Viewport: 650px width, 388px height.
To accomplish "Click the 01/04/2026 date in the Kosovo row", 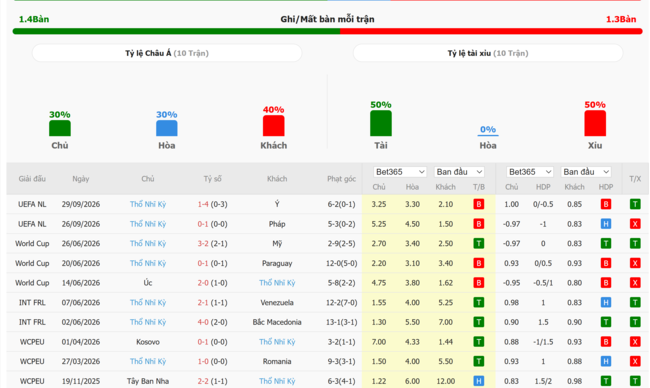I will 81,342.
